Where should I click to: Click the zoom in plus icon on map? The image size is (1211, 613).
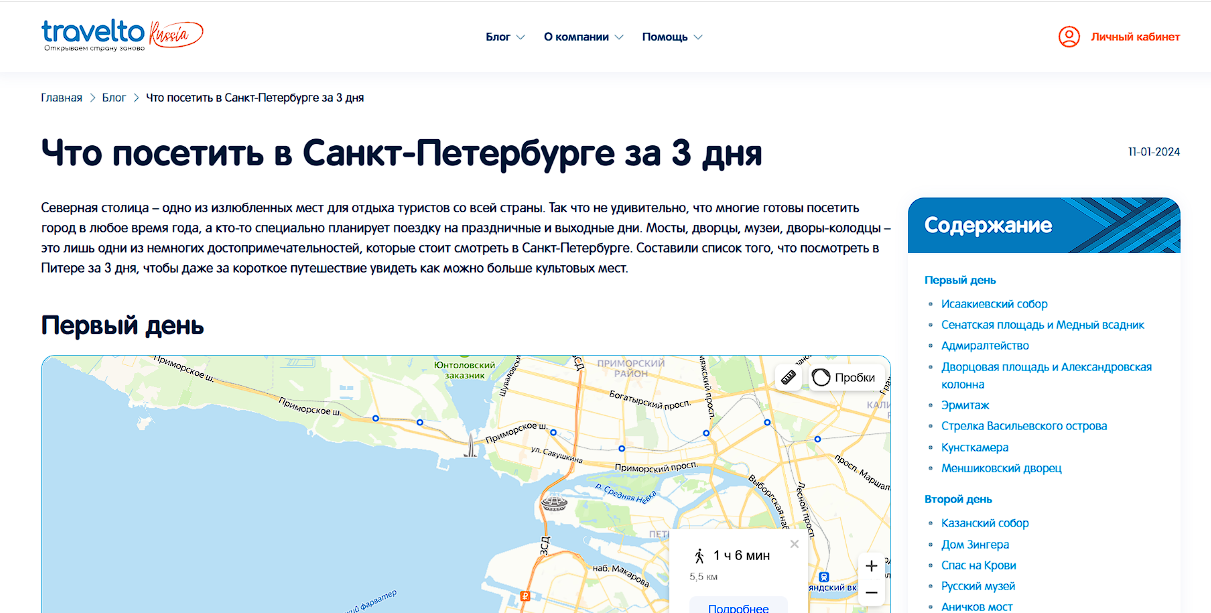872,565
